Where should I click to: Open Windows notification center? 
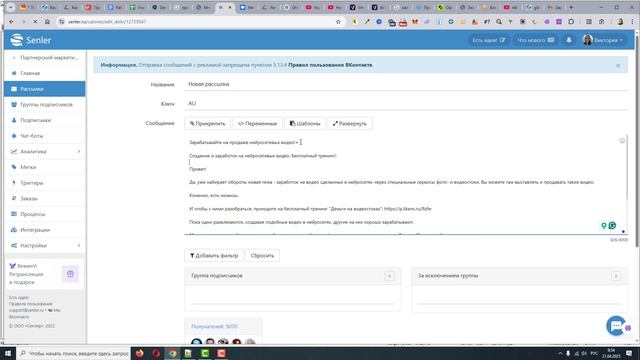coord(629,353)
